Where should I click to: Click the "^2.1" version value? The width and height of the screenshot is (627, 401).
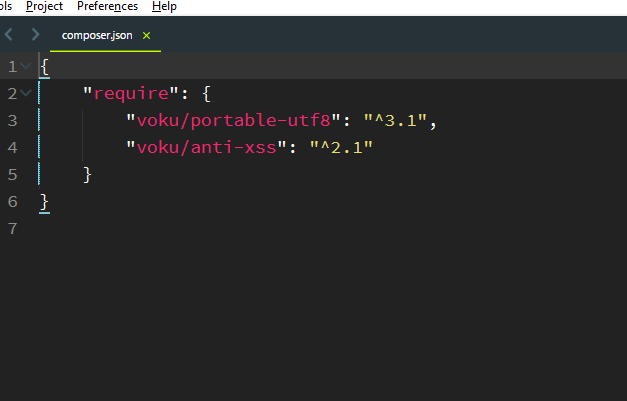click(x=341, y=148)
